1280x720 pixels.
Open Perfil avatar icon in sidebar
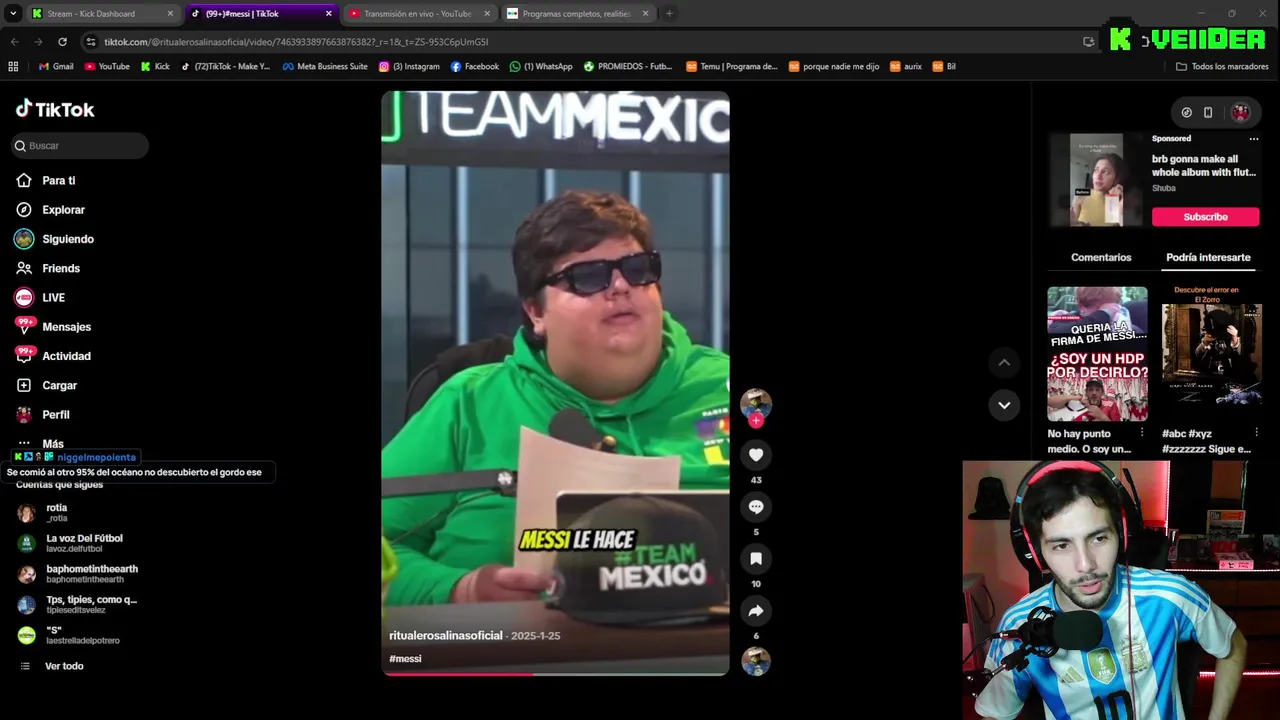(x=24, y=414)
